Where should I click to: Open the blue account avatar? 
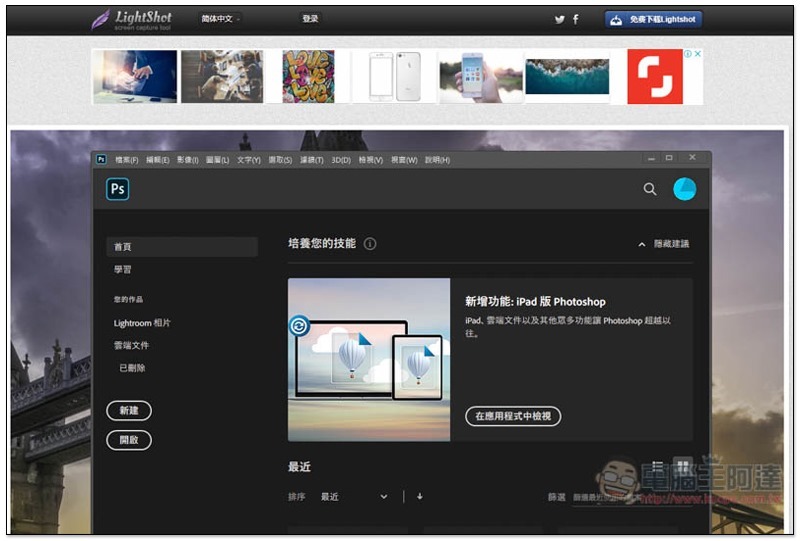[x=684, y=189]
